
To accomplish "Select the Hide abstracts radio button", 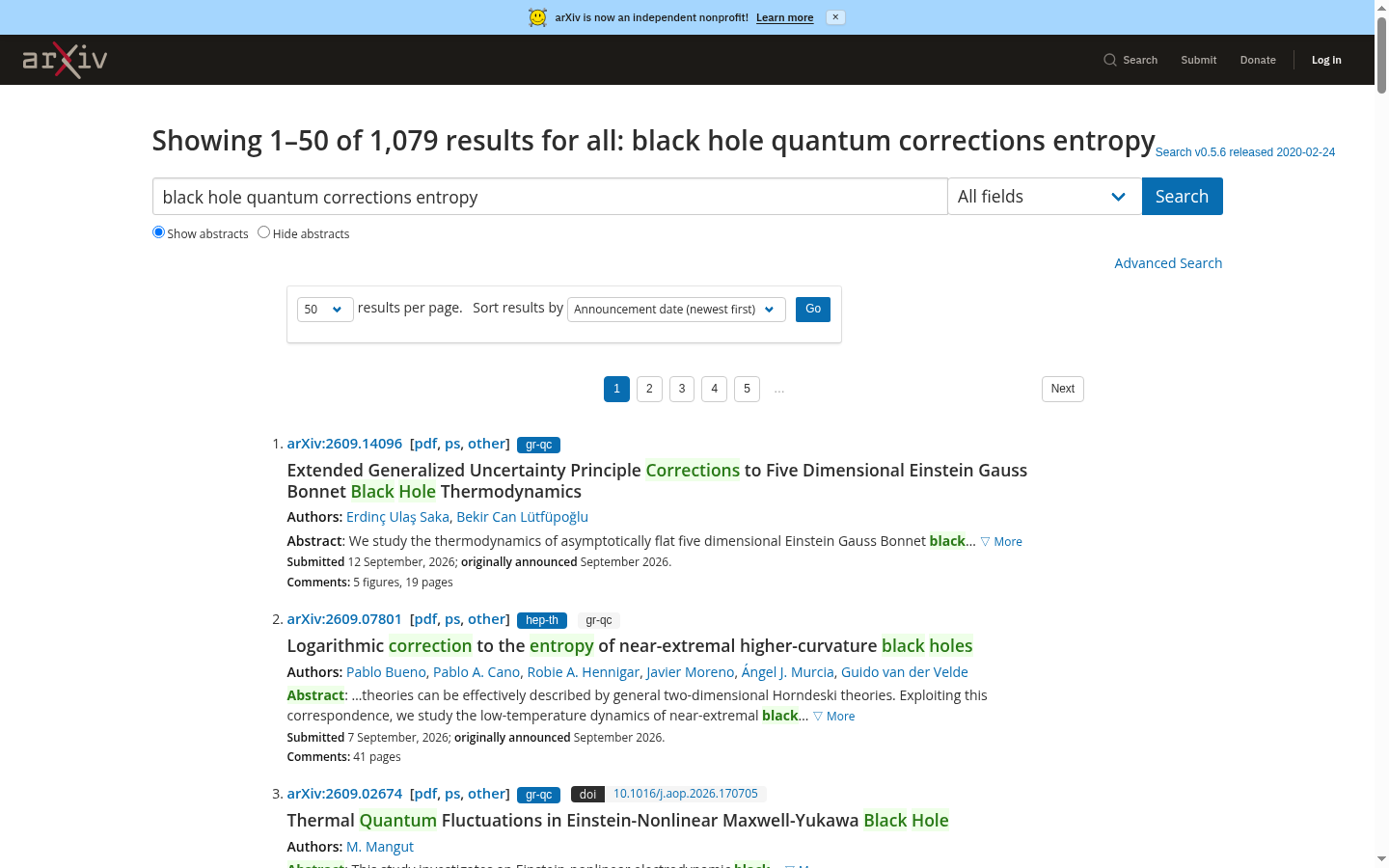I will tap(263, 232).
